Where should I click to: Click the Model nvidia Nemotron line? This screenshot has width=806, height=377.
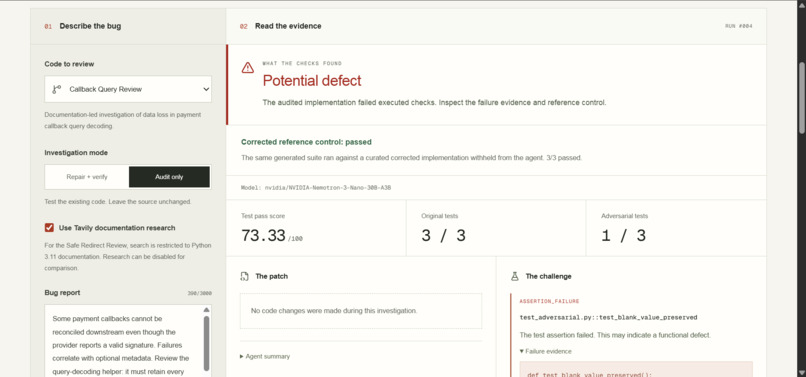316,188
